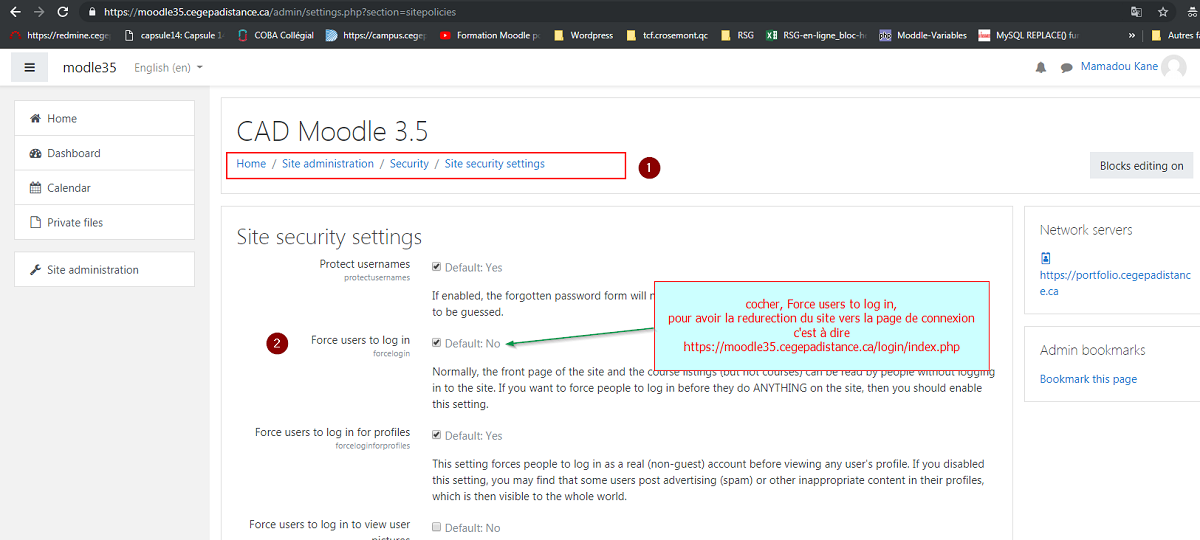This screenshot has height=540, width=1200.
Task: Click the Blocks editing on button
Action: (1141, 166)
